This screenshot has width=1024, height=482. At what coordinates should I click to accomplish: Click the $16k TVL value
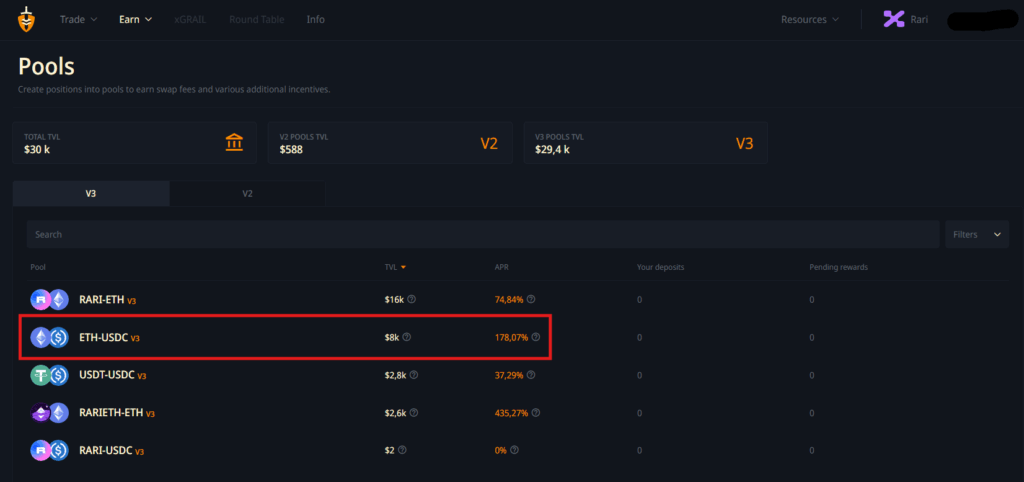coord(394,300)
